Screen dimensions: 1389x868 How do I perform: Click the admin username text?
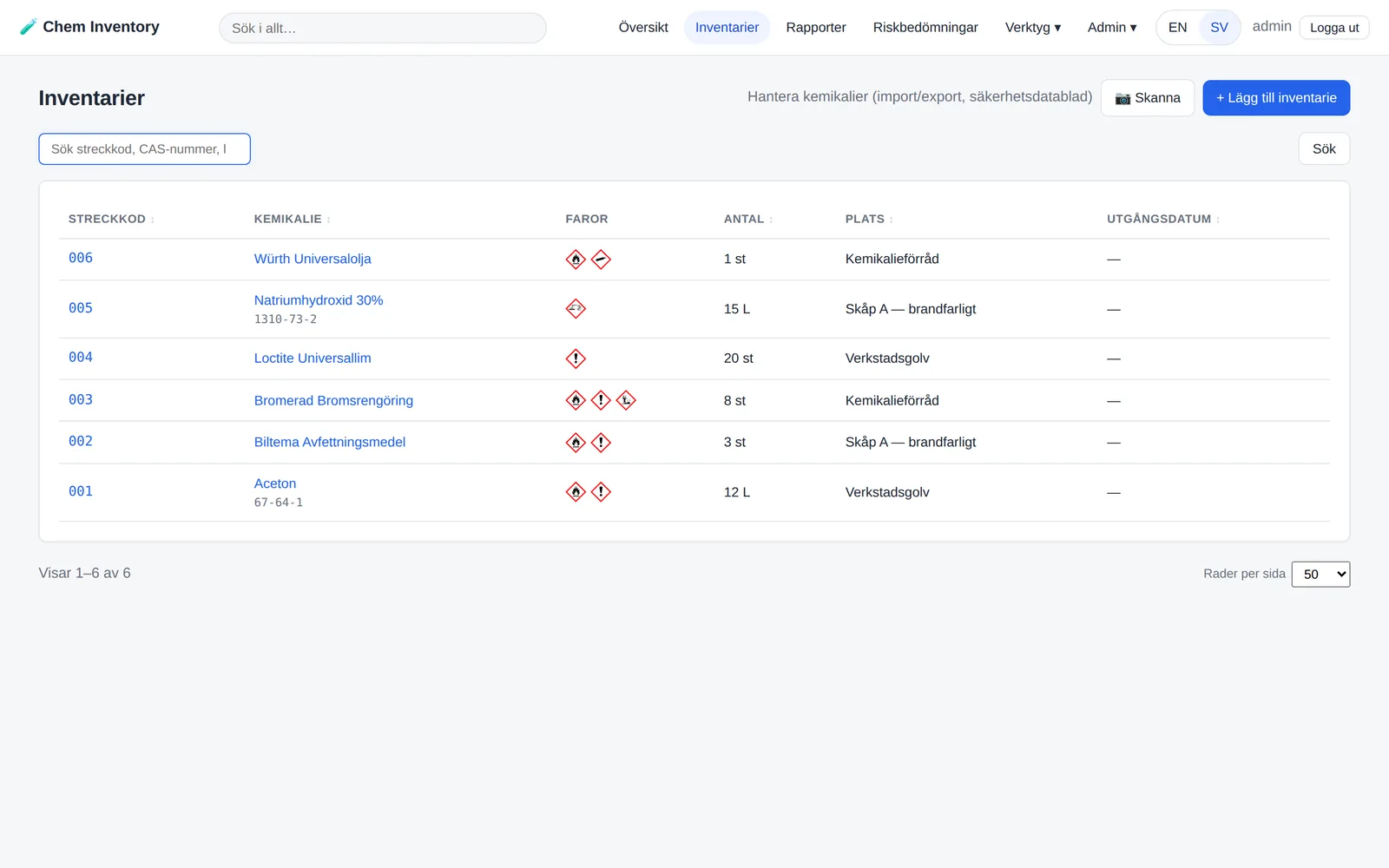(1272, 27)
